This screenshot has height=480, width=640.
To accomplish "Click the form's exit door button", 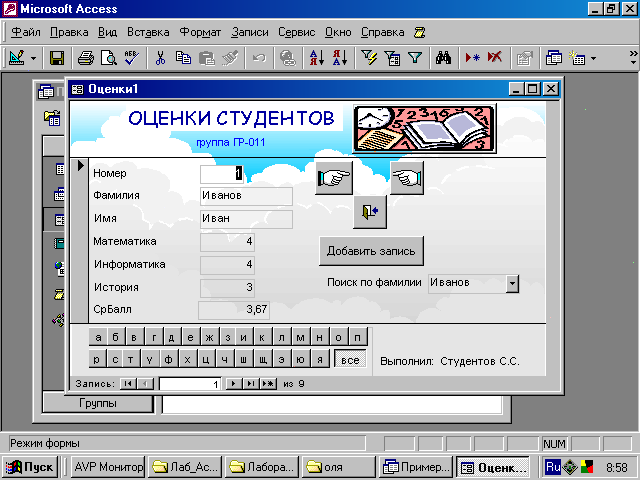I will [370, 211].
